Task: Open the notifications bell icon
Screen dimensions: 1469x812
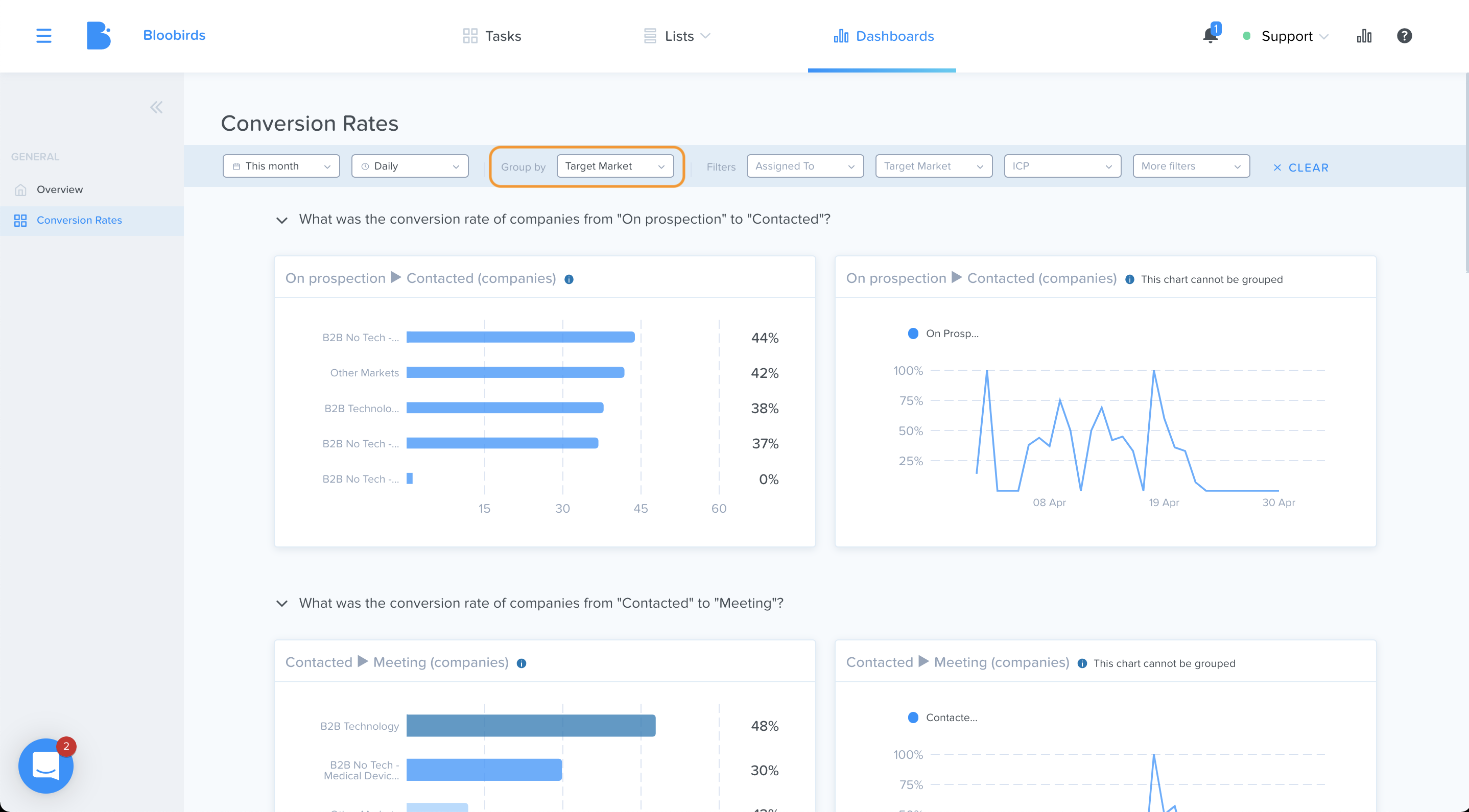Action: coord(1210,35)
